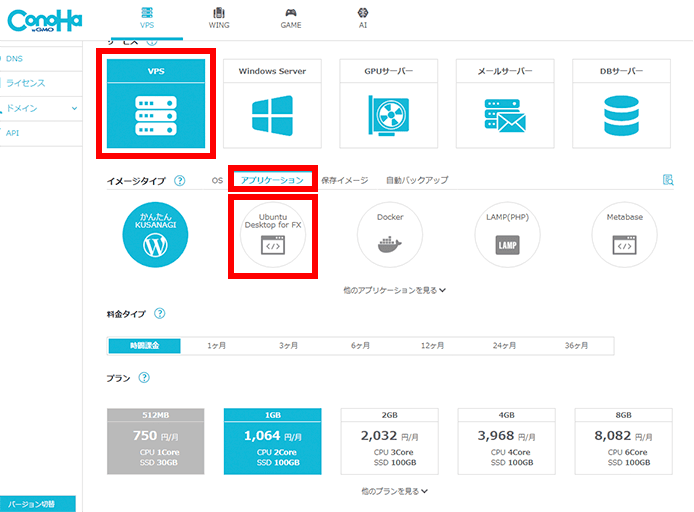Select 3ヶ月 billing period
The height and width of the screenshot is (512, 694).
[x=288, y=346]
